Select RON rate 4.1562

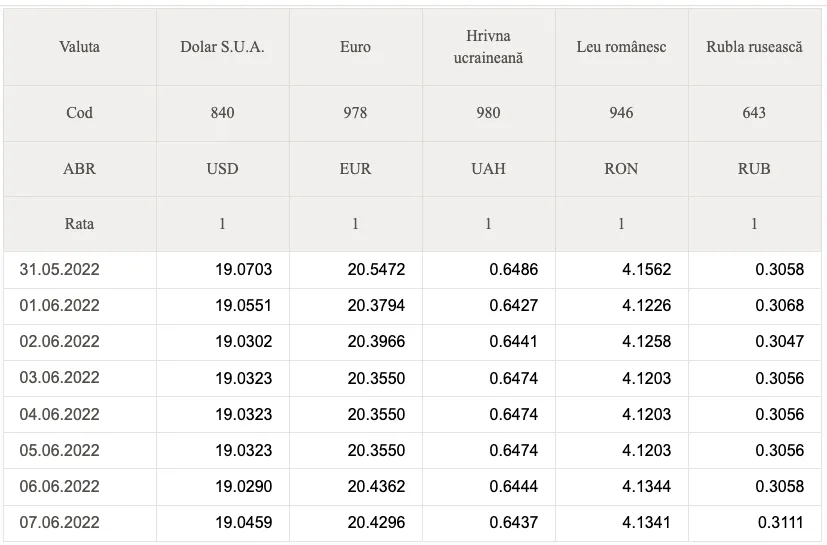pos(647,270)
